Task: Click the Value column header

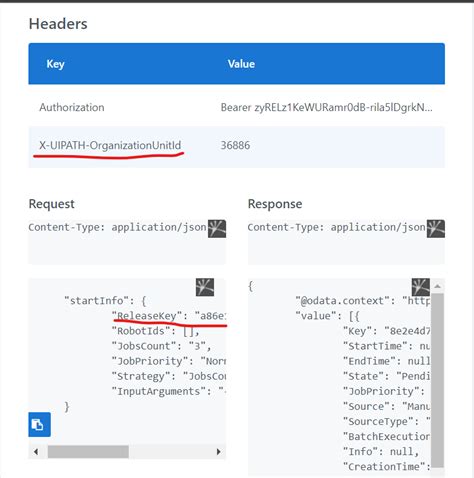Action: (x=241, y=64)
